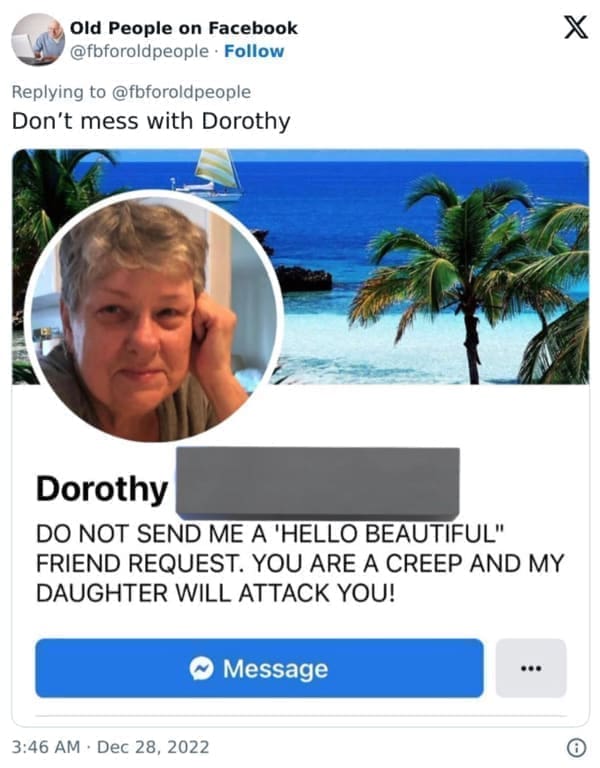Click the "Don't mess with Dorothy" tweet text
Screen dimensions: 600x768
[151, 121]
